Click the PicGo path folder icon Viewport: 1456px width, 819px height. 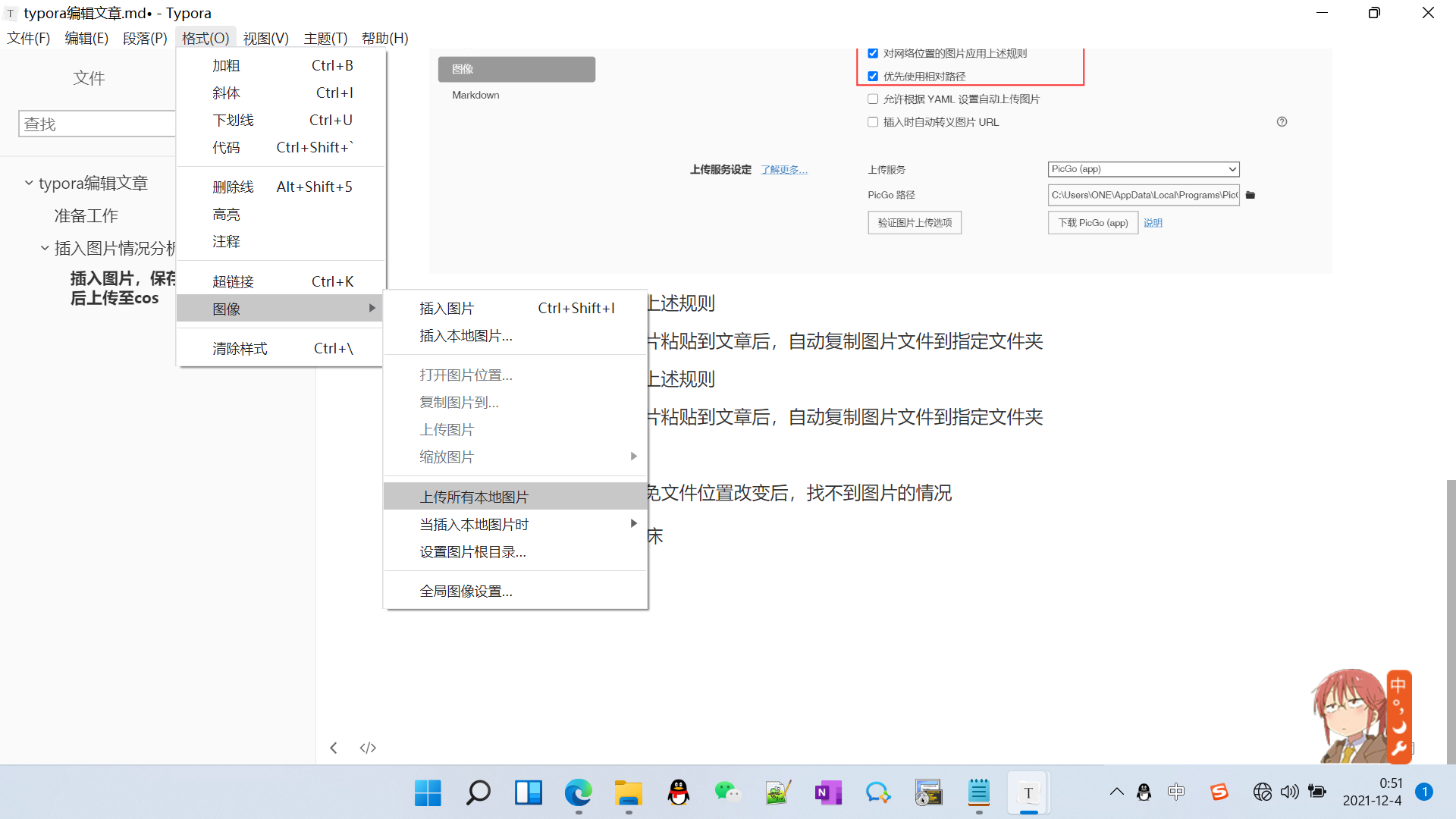1250,195
